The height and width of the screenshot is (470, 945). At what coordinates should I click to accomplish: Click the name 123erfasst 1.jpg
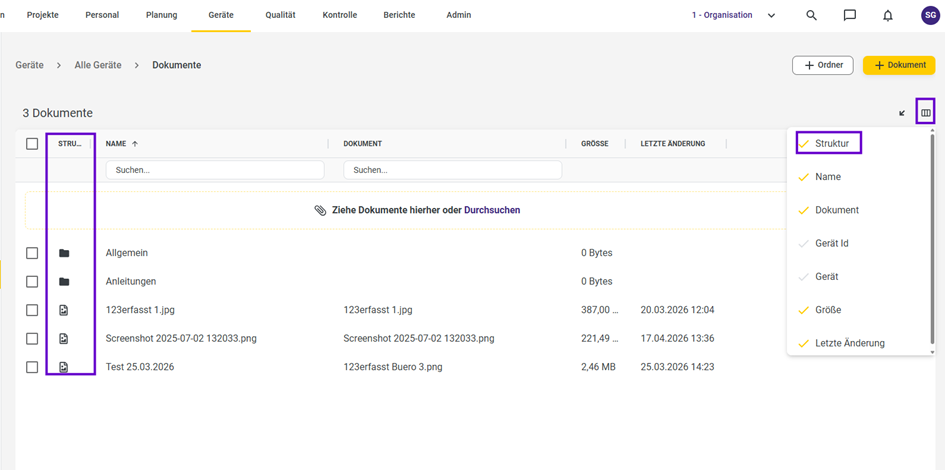[140, 310]
